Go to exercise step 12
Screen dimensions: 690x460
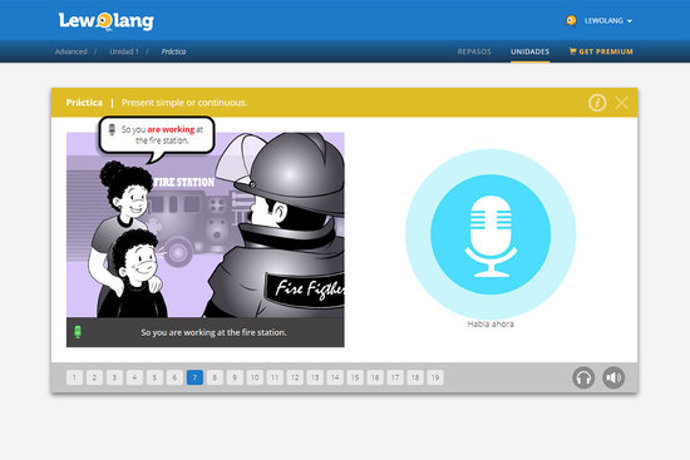(295, 377)
